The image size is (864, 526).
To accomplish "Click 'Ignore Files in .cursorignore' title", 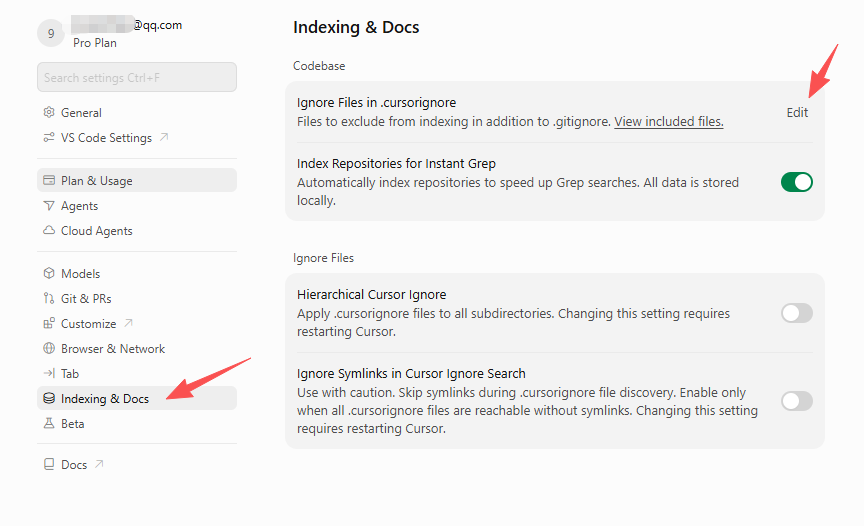I will [376, 102].
